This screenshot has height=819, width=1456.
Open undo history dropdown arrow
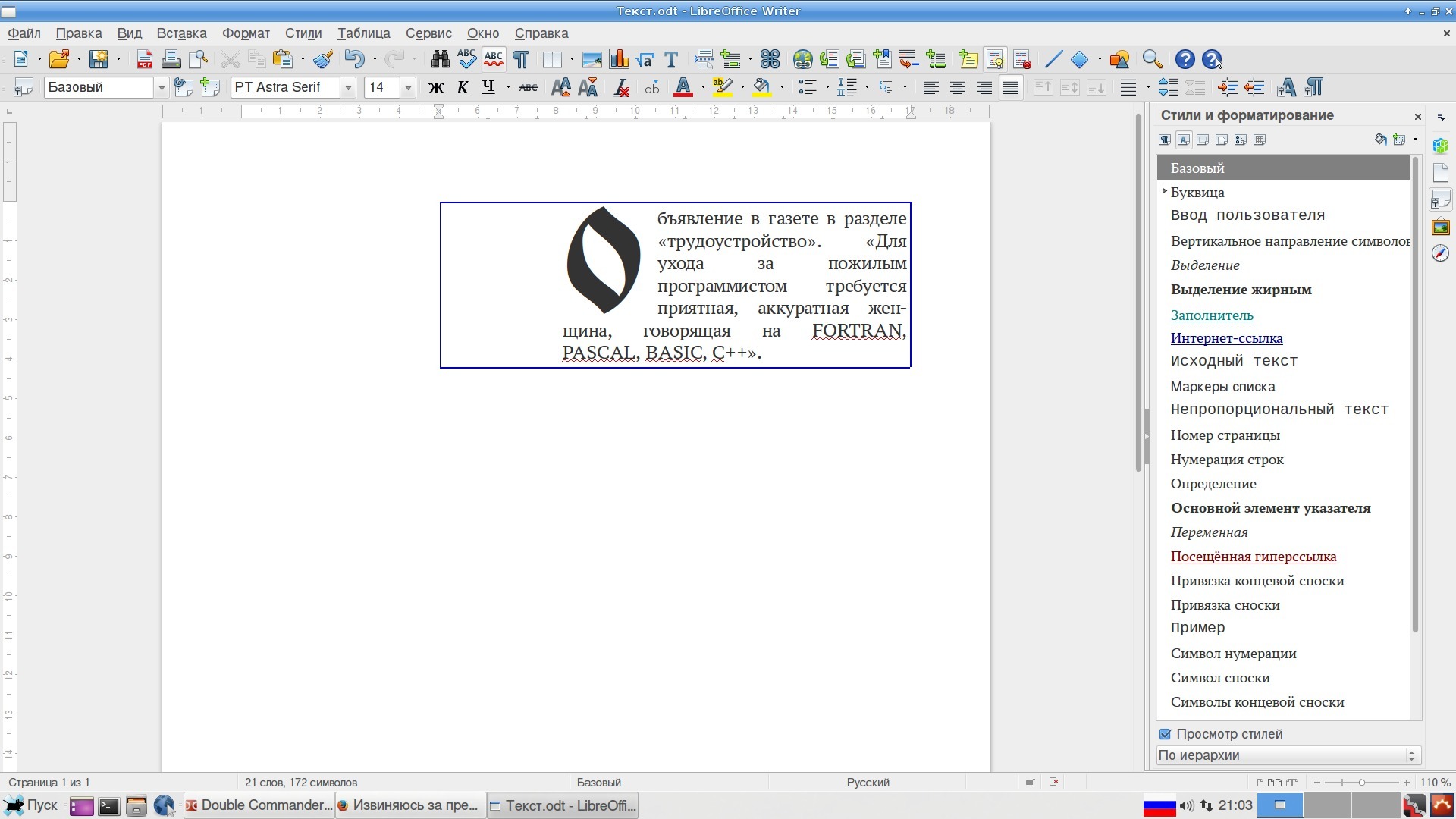pyautogui.click(x=374, y=59)
